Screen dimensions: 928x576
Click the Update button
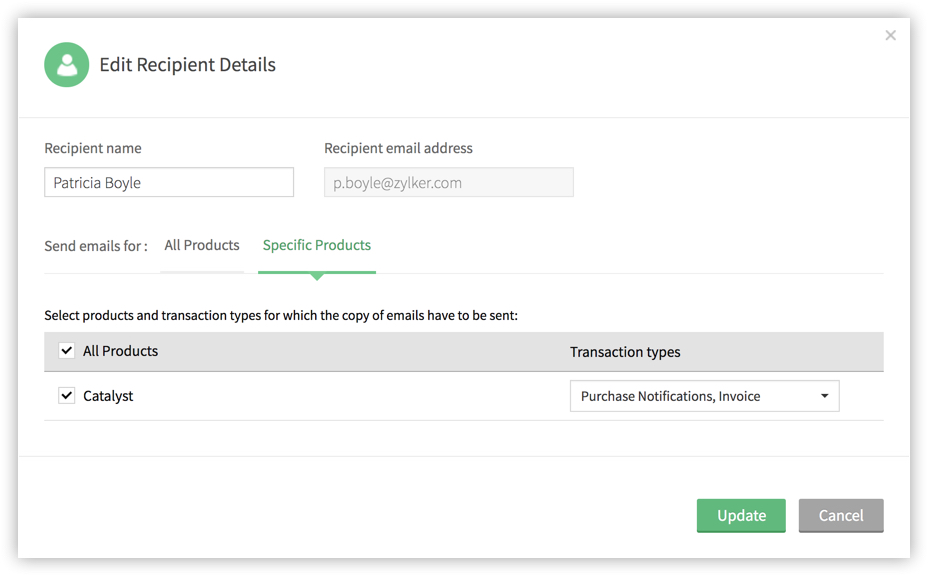(741, 516)
